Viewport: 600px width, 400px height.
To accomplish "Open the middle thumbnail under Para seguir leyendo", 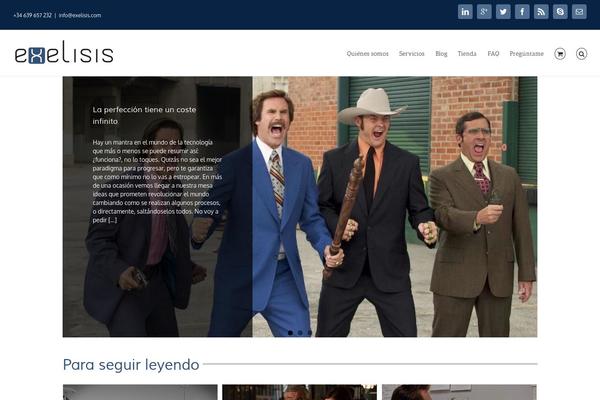I will (300, 392).
